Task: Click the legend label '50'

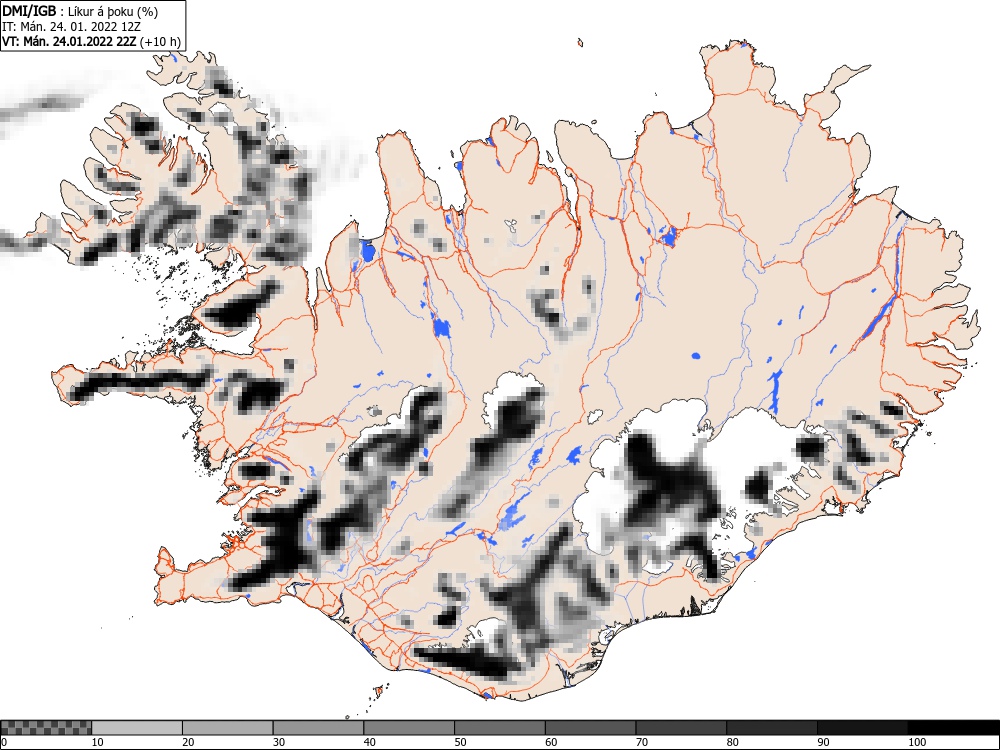Action: 460,742
